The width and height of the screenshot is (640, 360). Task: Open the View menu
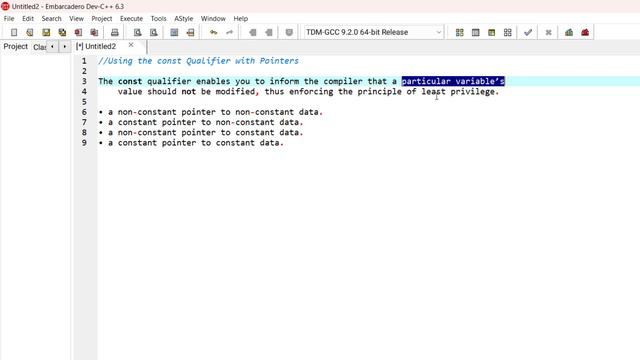tap(76, 18)
